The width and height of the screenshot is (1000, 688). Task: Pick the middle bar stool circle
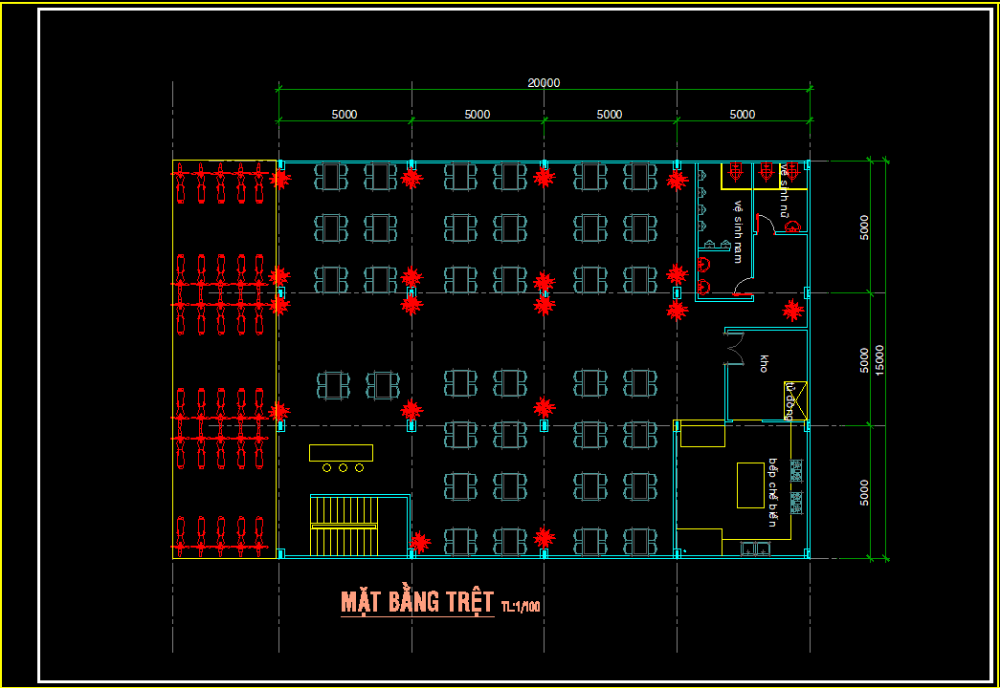pyautogui.click(x=343, y=468)
